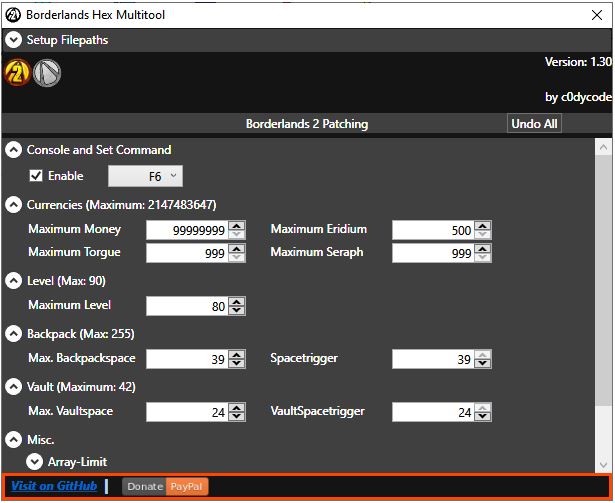Increase Maximum Eridium with up arrow
This screenshot has width=615, height=503.
482,226
